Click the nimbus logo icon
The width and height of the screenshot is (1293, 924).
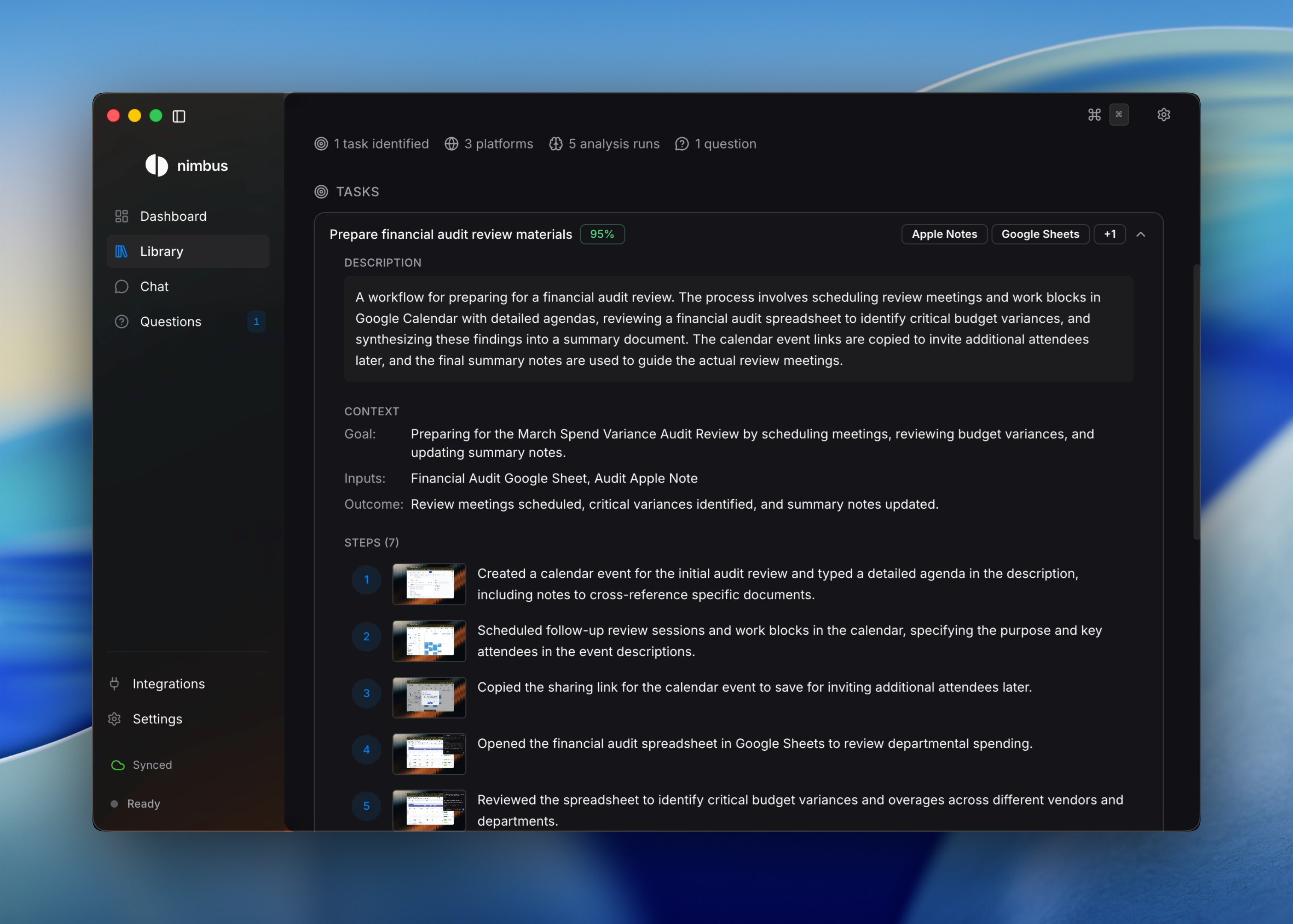157,166
